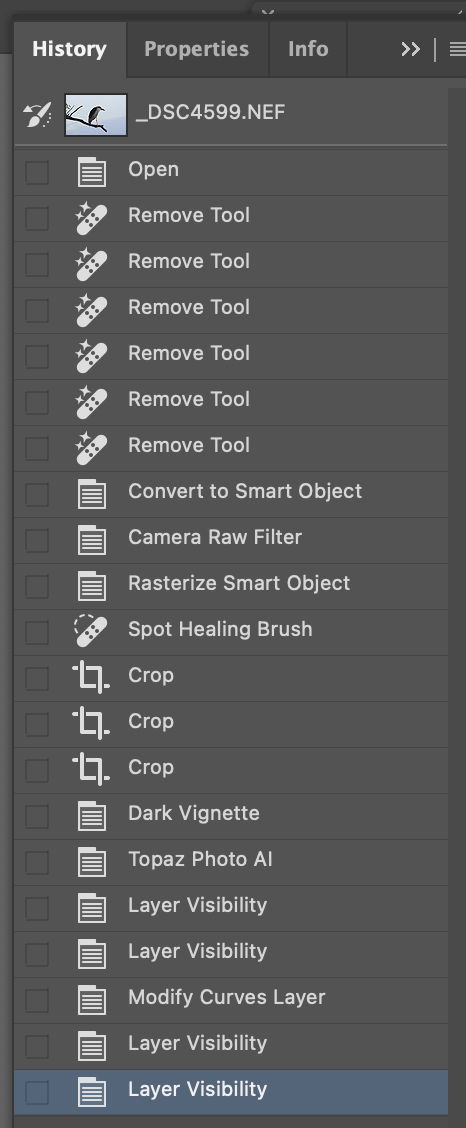Image resolution: width=466 pixels, height=1128 pixels.
Task: Tick the source box beside Rasterize Smart Object
Action: 37,586
